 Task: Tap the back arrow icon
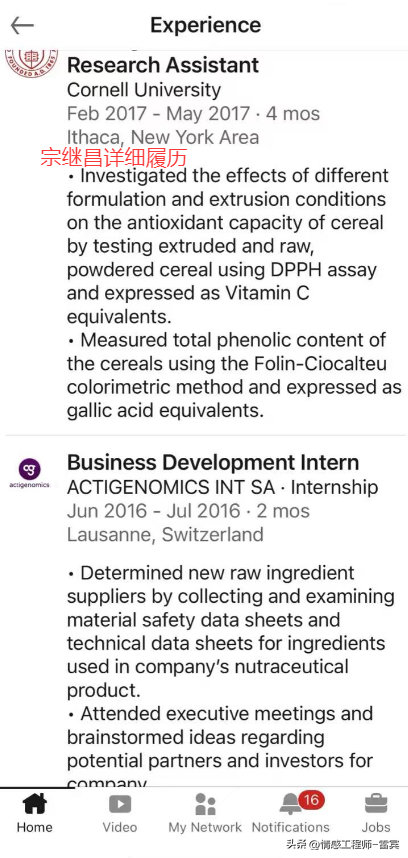tap(22, 25)
